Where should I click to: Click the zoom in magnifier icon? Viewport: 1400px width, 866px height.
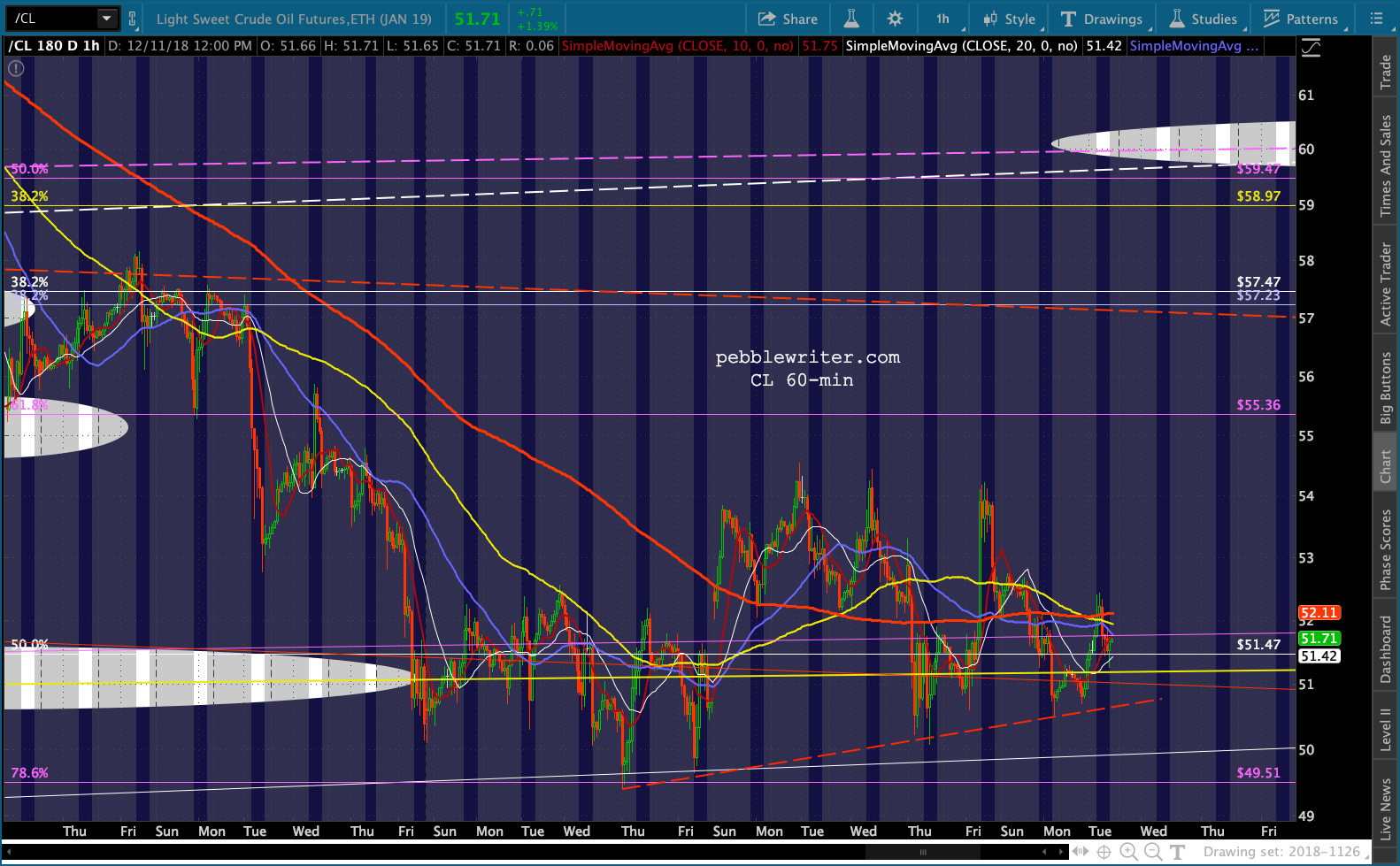1129,852
